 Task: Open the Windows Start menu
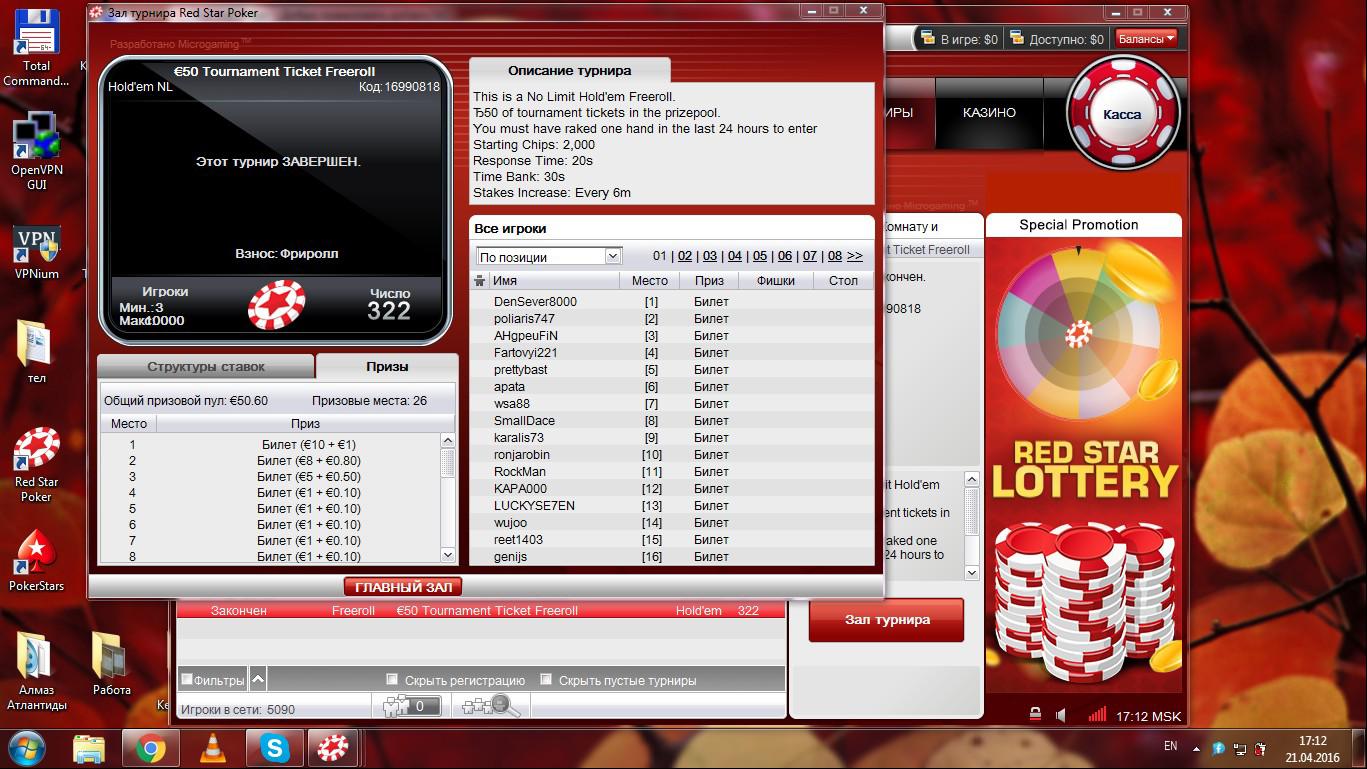[x=26, y=748]
